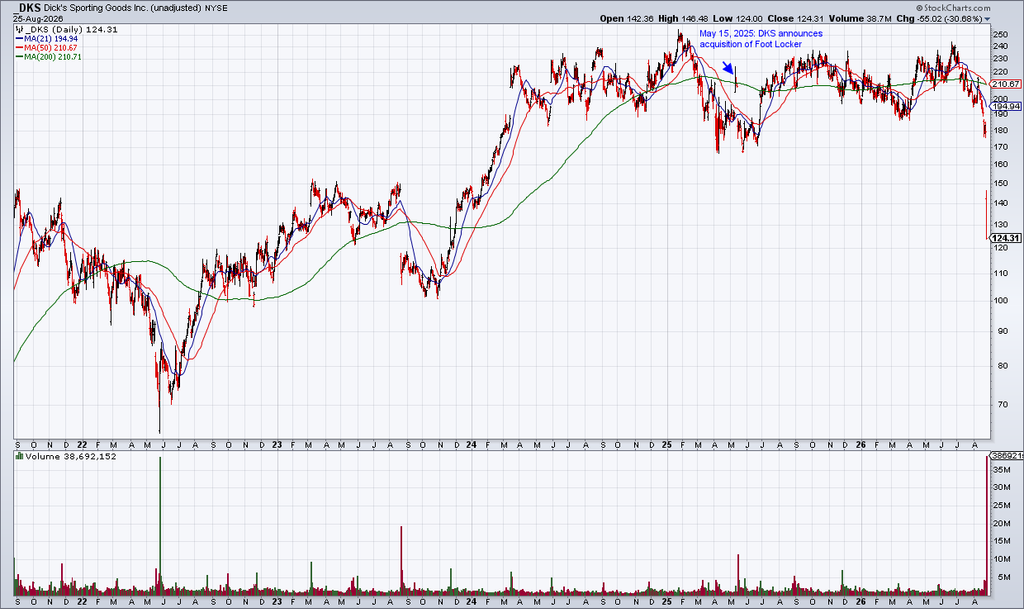
Task: Click the 250 price axis label
Action: pyautogui.click(x=1000, y=35)
